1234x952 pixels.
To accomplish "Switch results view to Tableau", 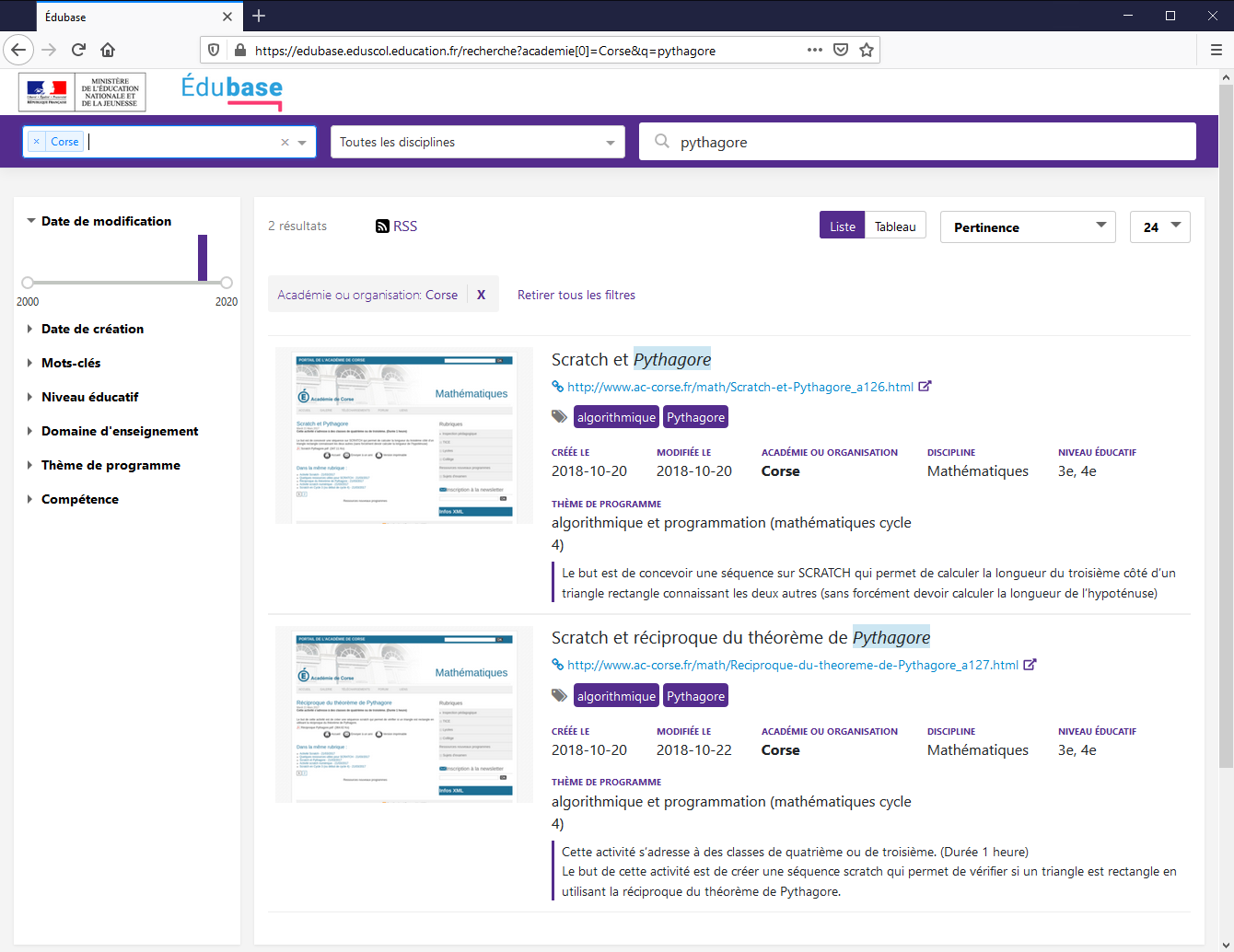I will 895,225.
